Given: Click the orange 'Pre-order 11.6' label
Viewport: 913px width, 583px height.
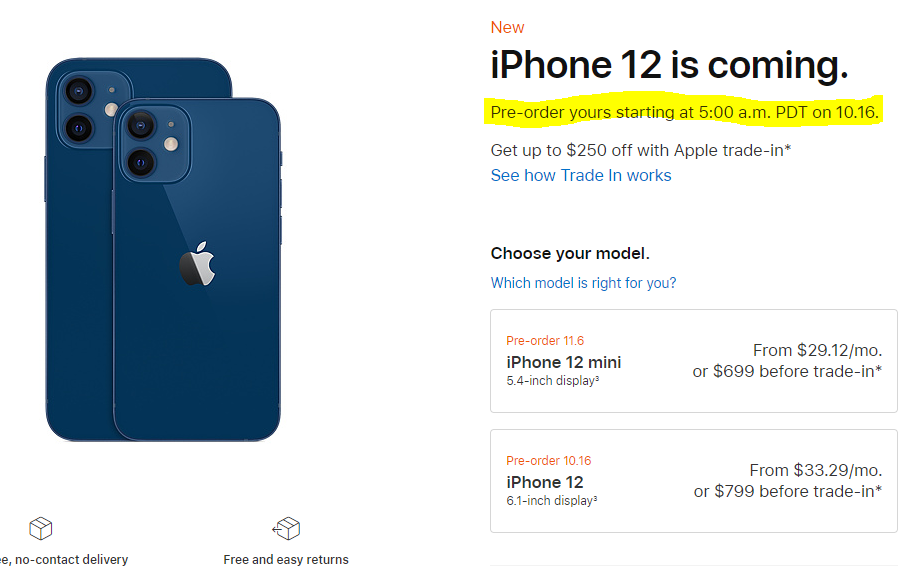Looking at the screenshot, I should [x=545, y=341].
